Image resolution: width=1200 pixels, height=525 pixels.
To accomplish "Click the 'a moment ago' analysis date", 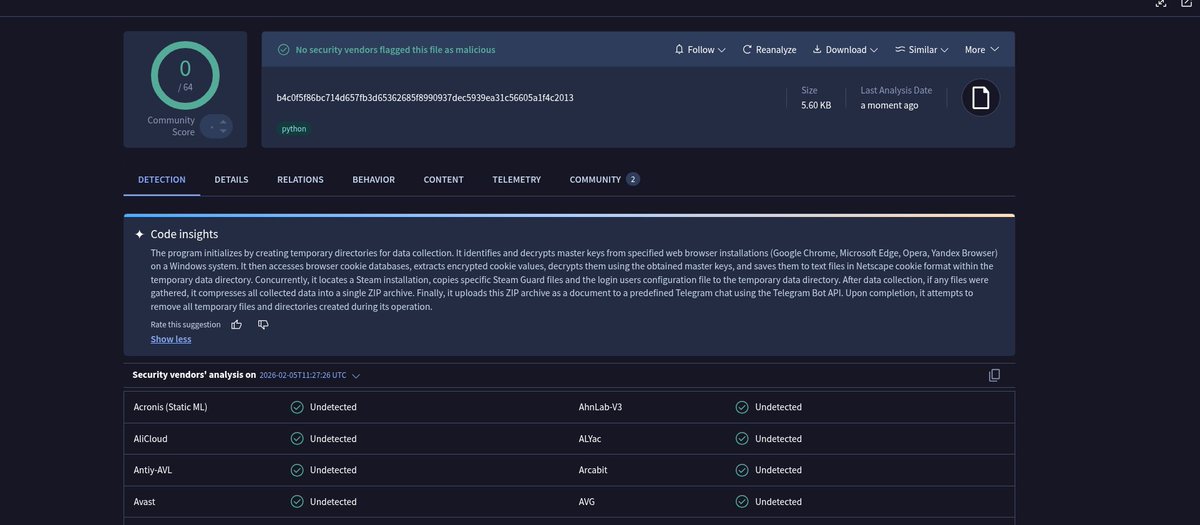I will 889,105.
